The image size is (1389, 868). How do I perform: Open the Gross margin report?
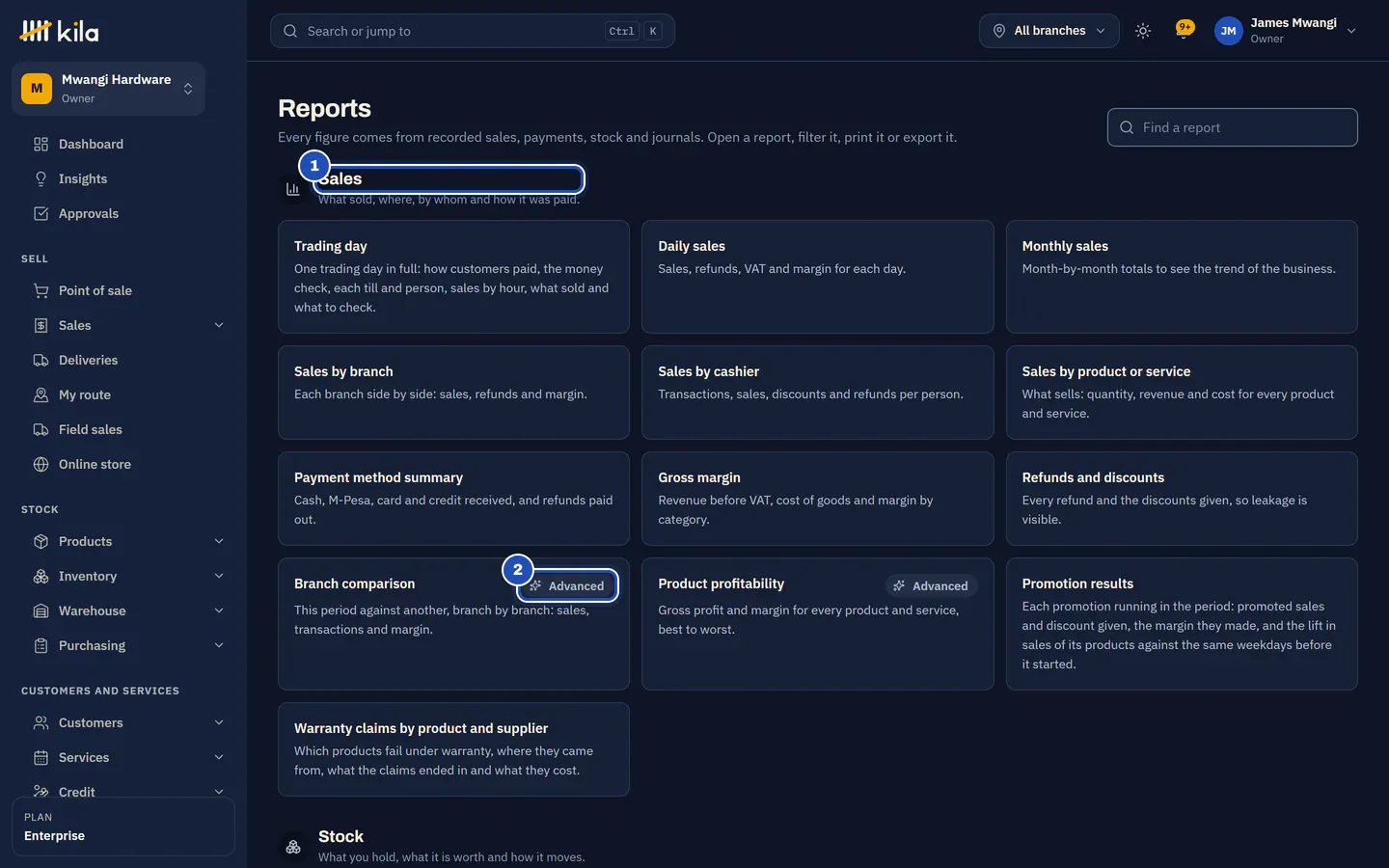pyautogui.click(x=818, y=499)
